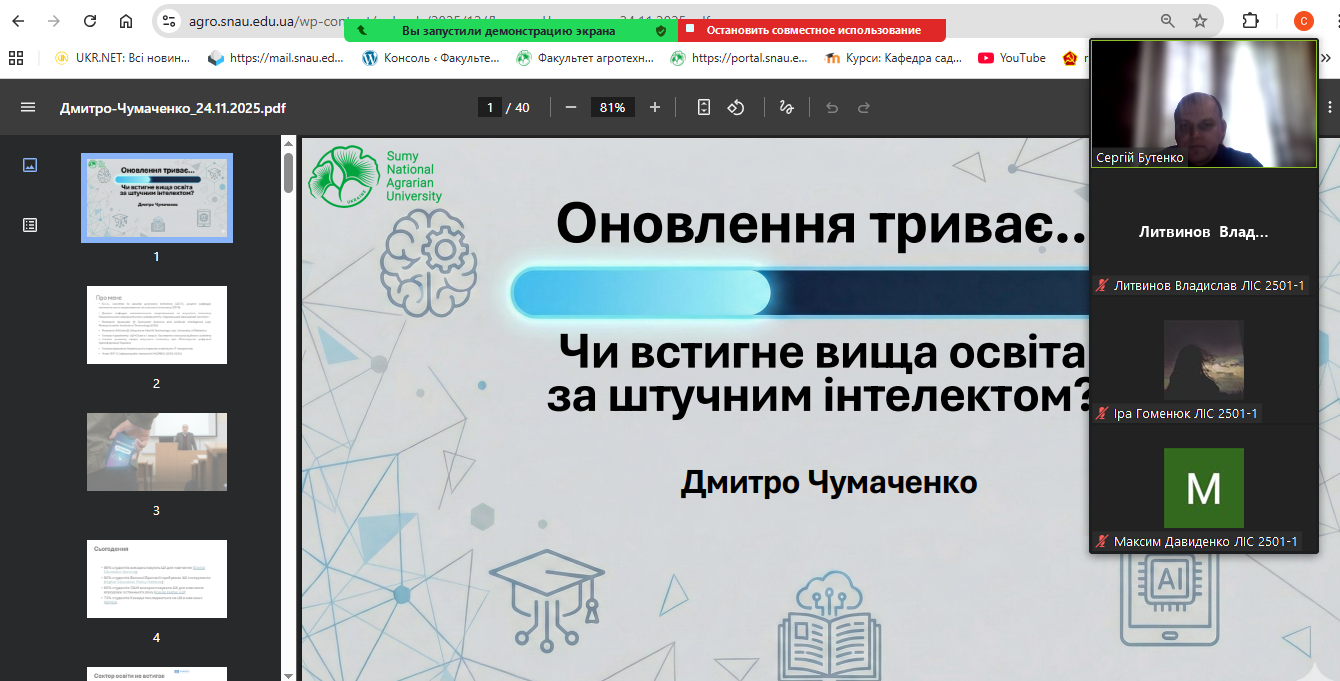Click the 81% zoom level field

click(x=613, y=107)
